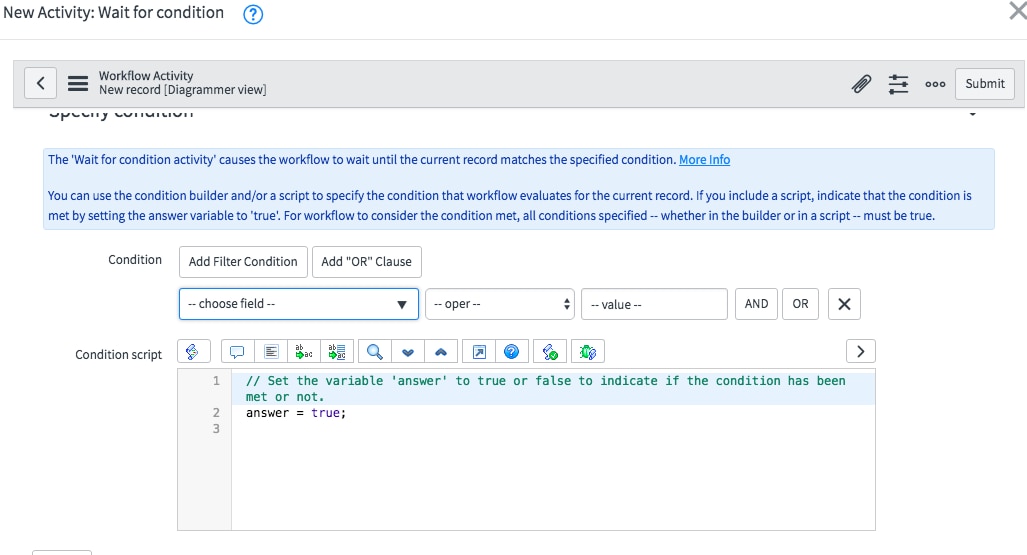Add an OR condition on this row
The height and width of the screenshot is (555, 1027).
click(x=800, y=304)
